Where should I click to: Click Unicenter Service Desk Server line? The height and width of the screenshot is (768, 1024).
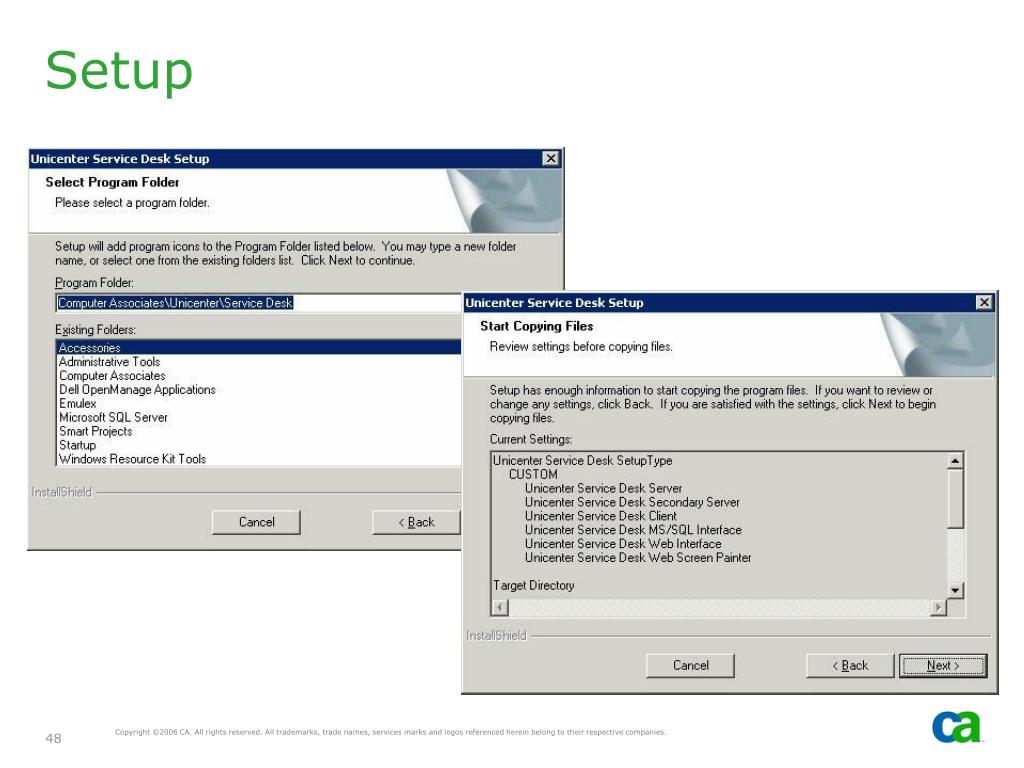point(603,488)
